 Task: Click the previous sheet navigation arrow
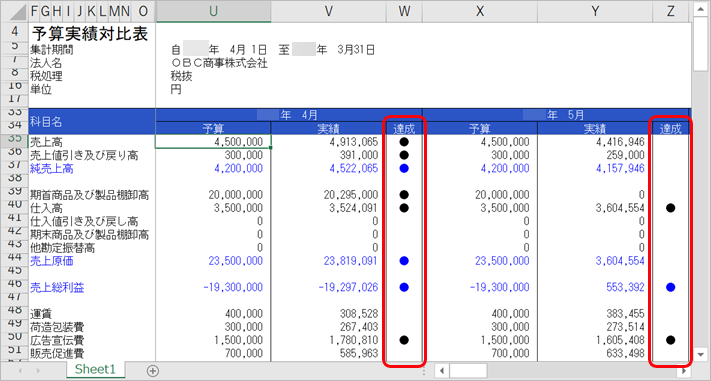(20, 371)
